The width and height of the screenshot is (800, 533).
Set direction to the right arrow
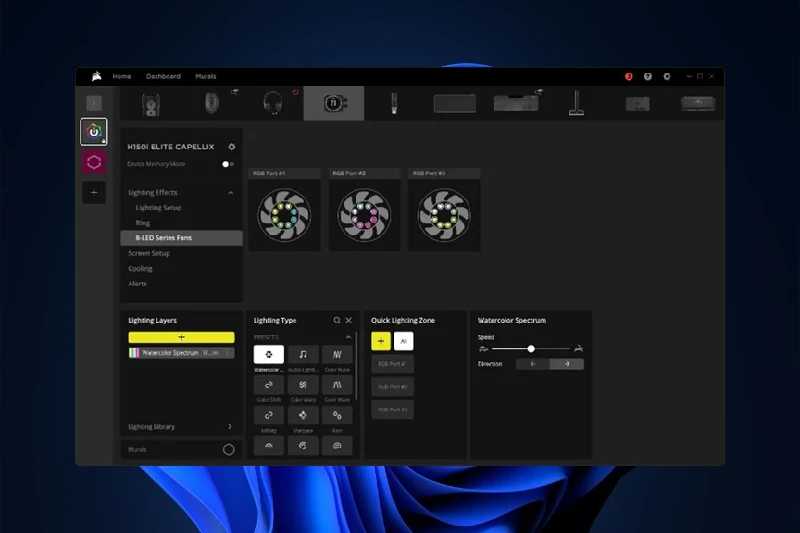click(x=567, y=364)
